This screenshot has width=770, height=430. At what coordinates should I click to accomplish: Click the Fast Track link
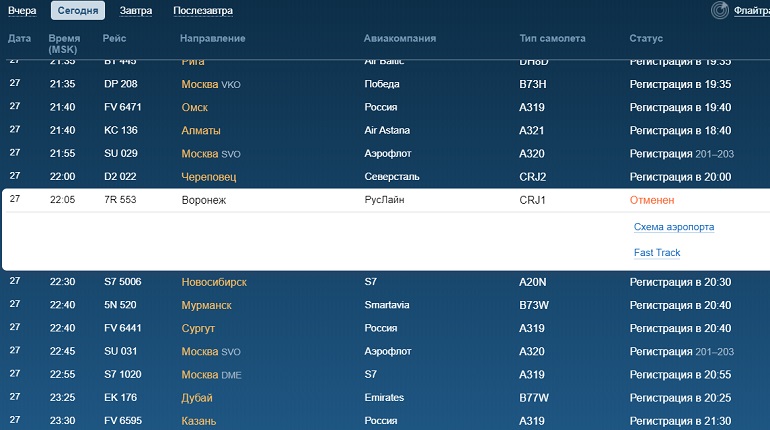[657, 252]
